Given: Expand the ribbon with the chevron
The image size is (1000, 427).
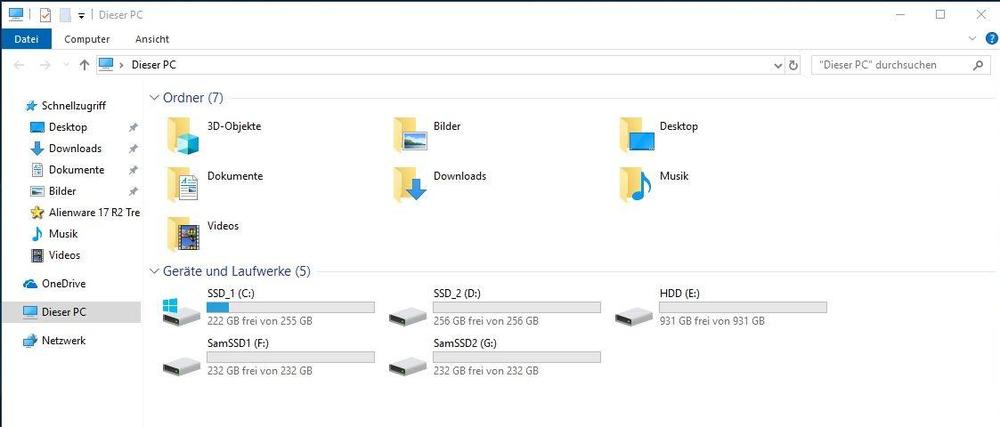Looking at the screenshot, I should (x=973, y=38).
